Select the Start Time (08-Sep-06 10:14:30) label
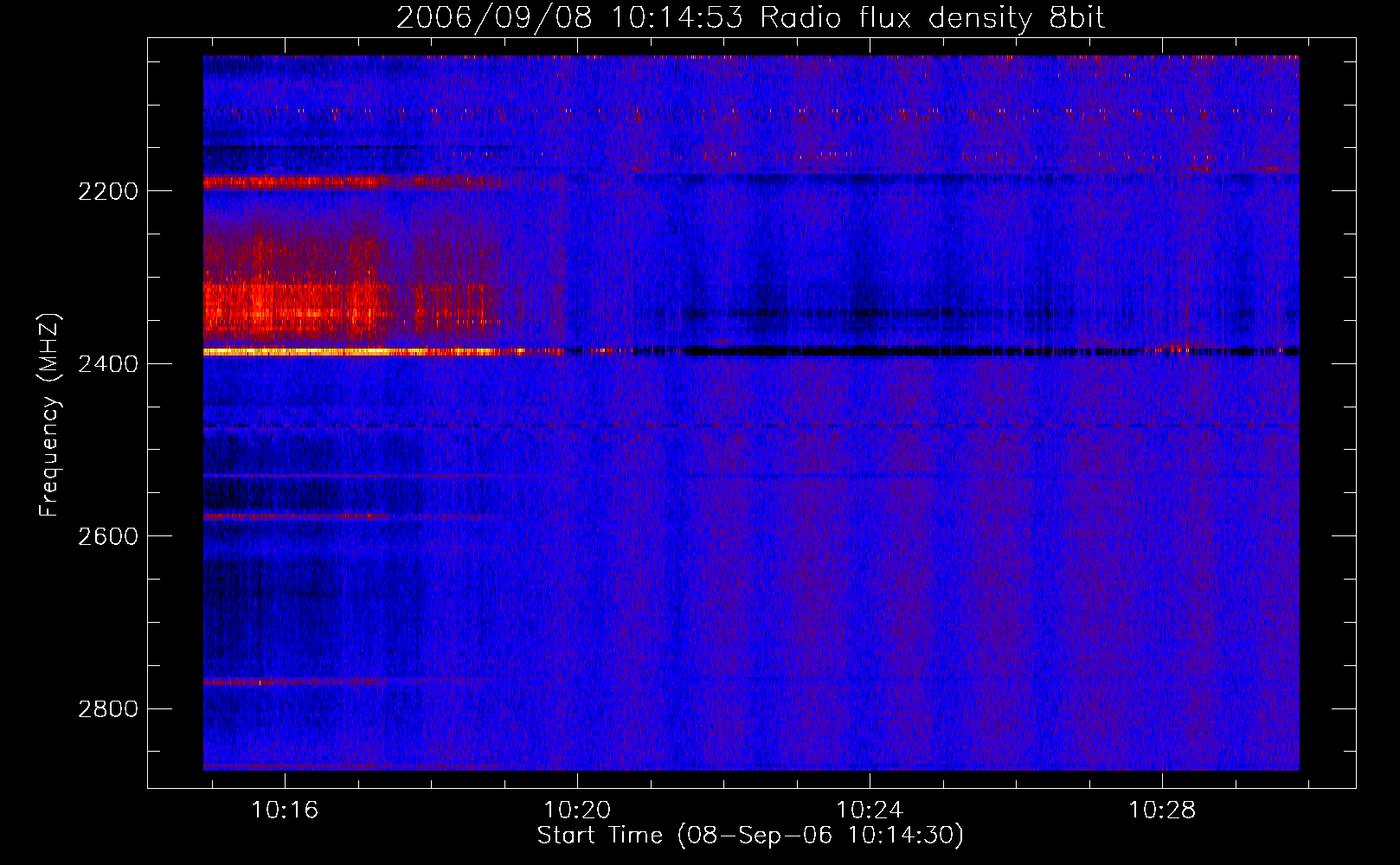 [x=750, y=836]
